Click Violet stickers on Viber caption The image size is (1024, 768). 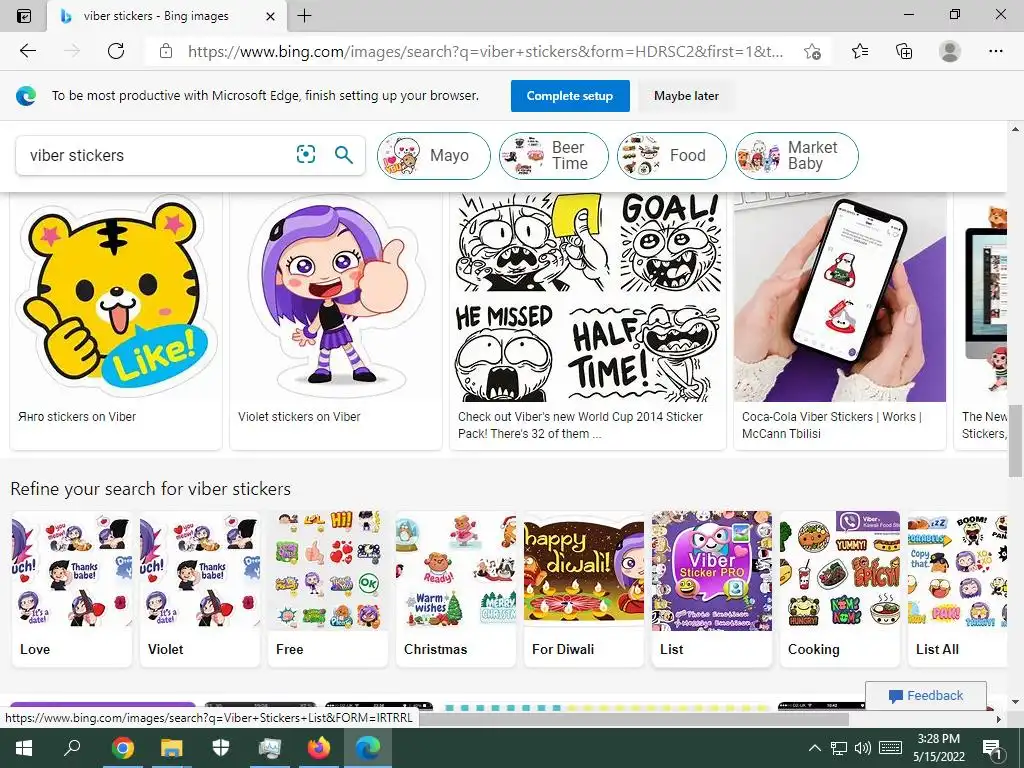[299, 417]
